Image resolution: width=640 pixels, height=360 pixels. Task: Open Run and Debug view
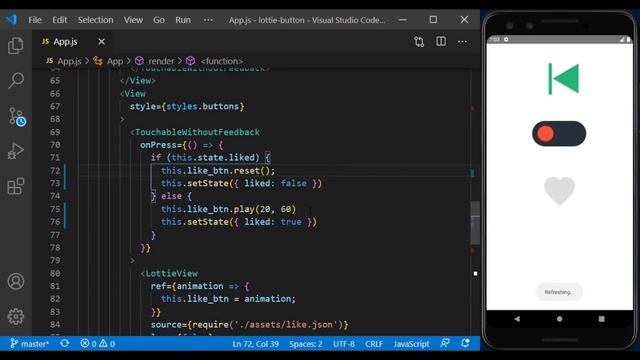[16, 151]
